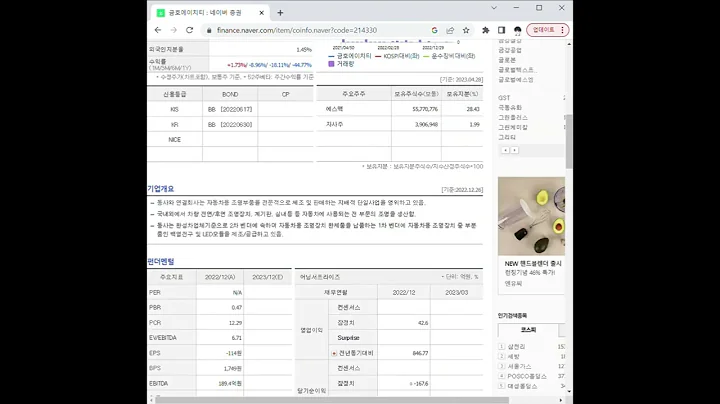This screenshot has height=404, width=720.
Task: Open the NEW 핸드블렌더 출시 ad link
Action: tap(533, 264)
